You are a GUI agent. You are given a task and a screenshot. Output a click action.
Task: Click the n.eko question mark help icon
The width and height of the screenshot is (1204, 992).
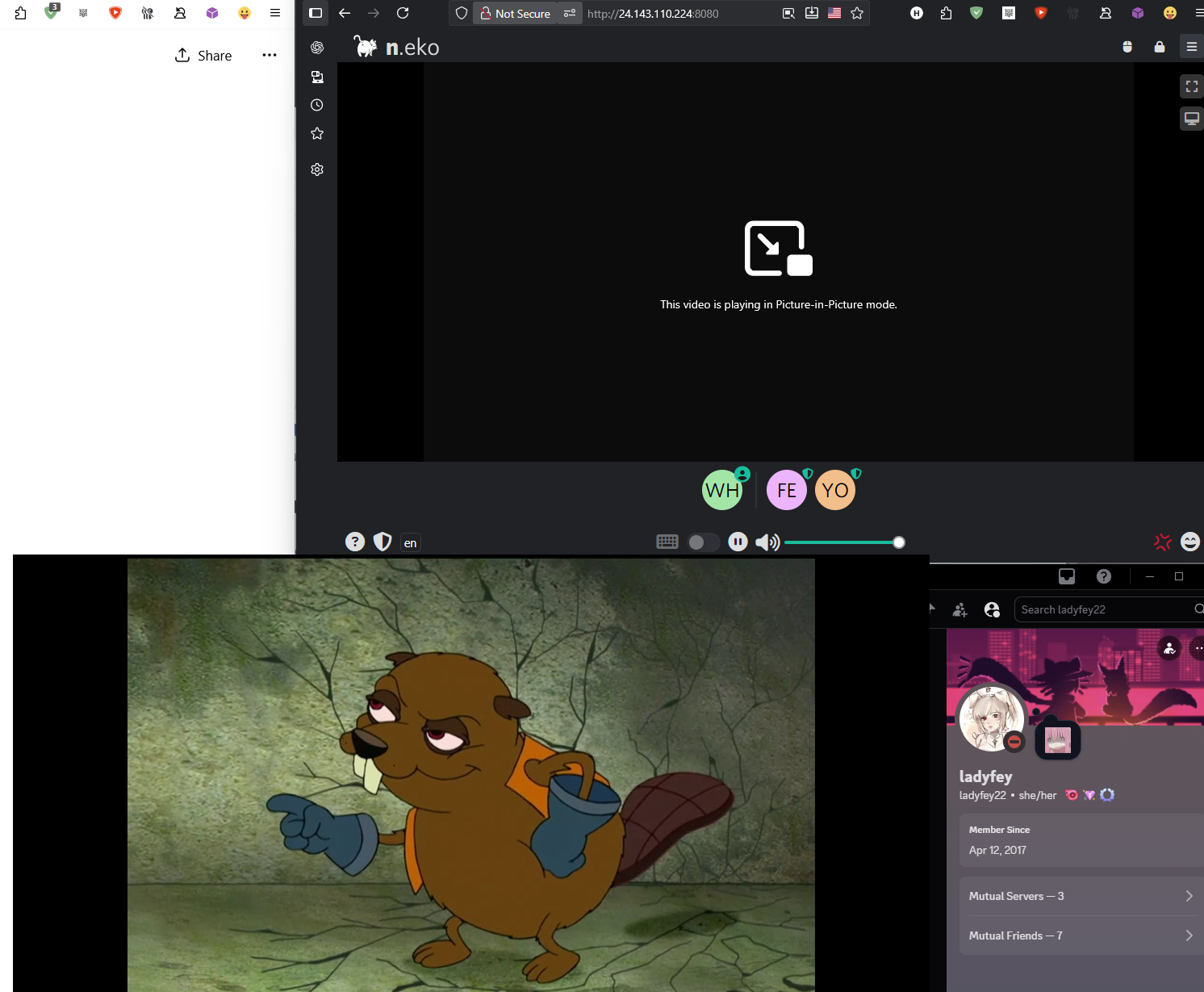(x=355, y=542)
